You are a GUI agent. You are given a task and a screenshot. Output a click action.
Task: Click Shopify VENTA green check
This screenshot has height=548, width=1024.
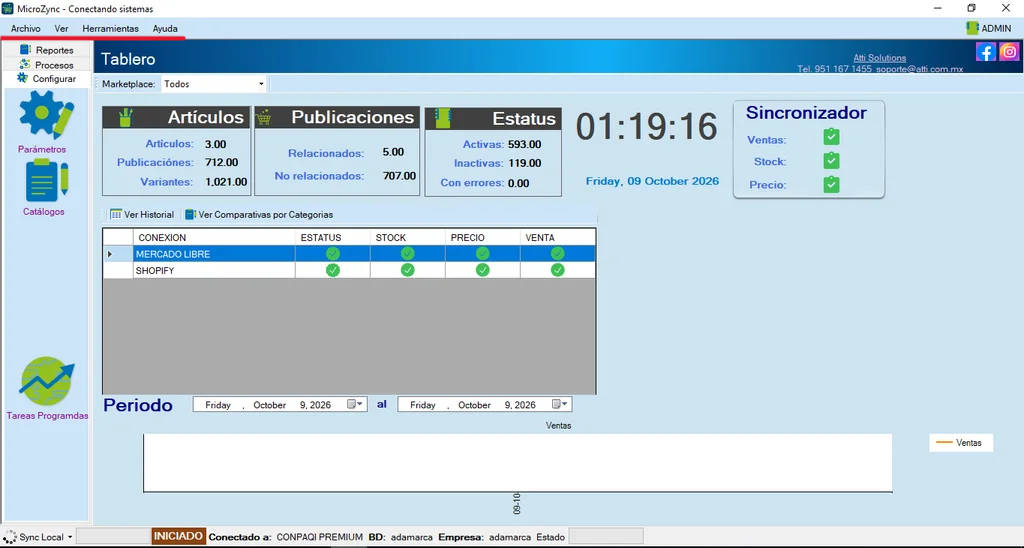[557, 270]
